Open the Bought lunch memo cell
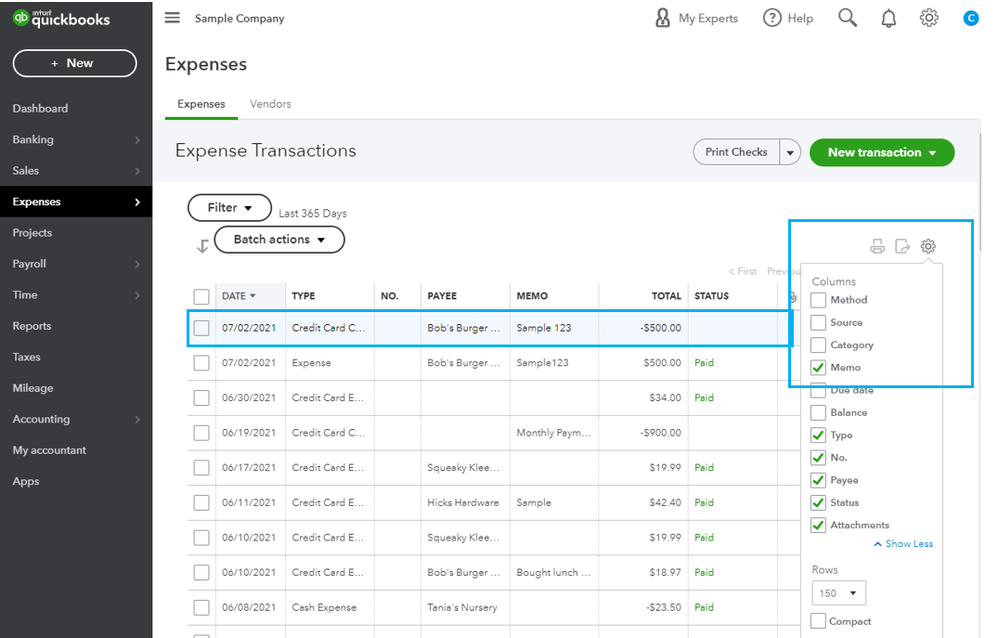The image size is (998, 638). (554, 572)
